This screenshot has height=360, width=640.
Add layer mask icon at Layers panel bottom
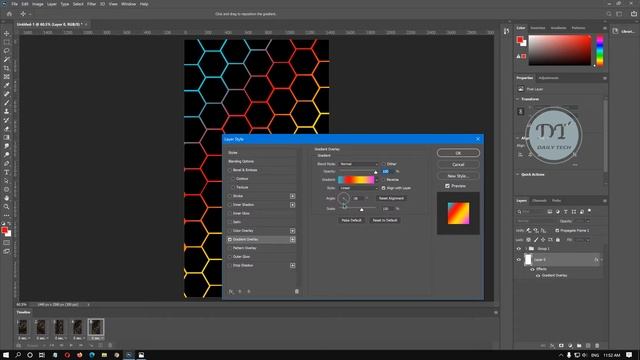click(x=561, y=346)
